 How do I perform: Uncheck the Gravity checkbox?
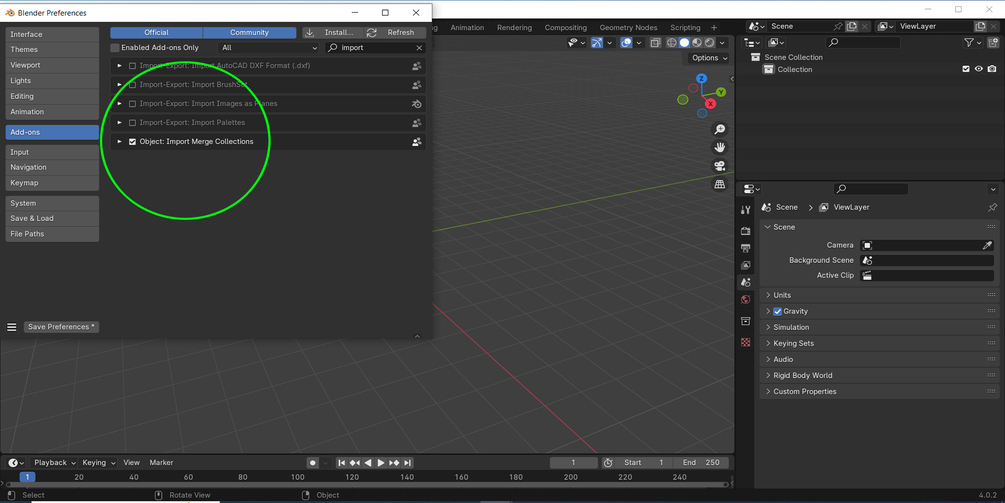(x=777, y=311)
